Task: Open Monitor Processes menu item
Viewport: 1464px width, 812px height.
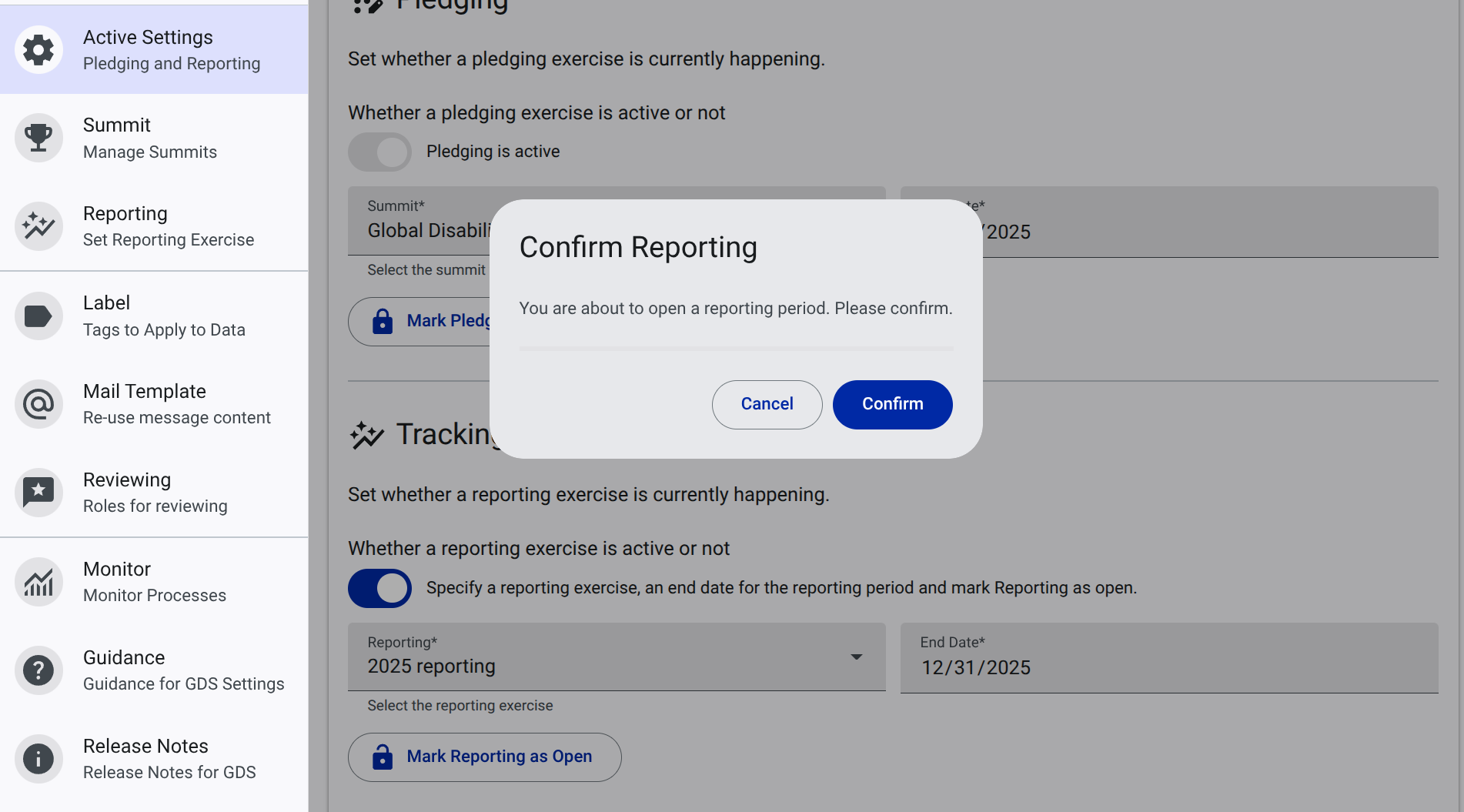Action: (154, 582)
